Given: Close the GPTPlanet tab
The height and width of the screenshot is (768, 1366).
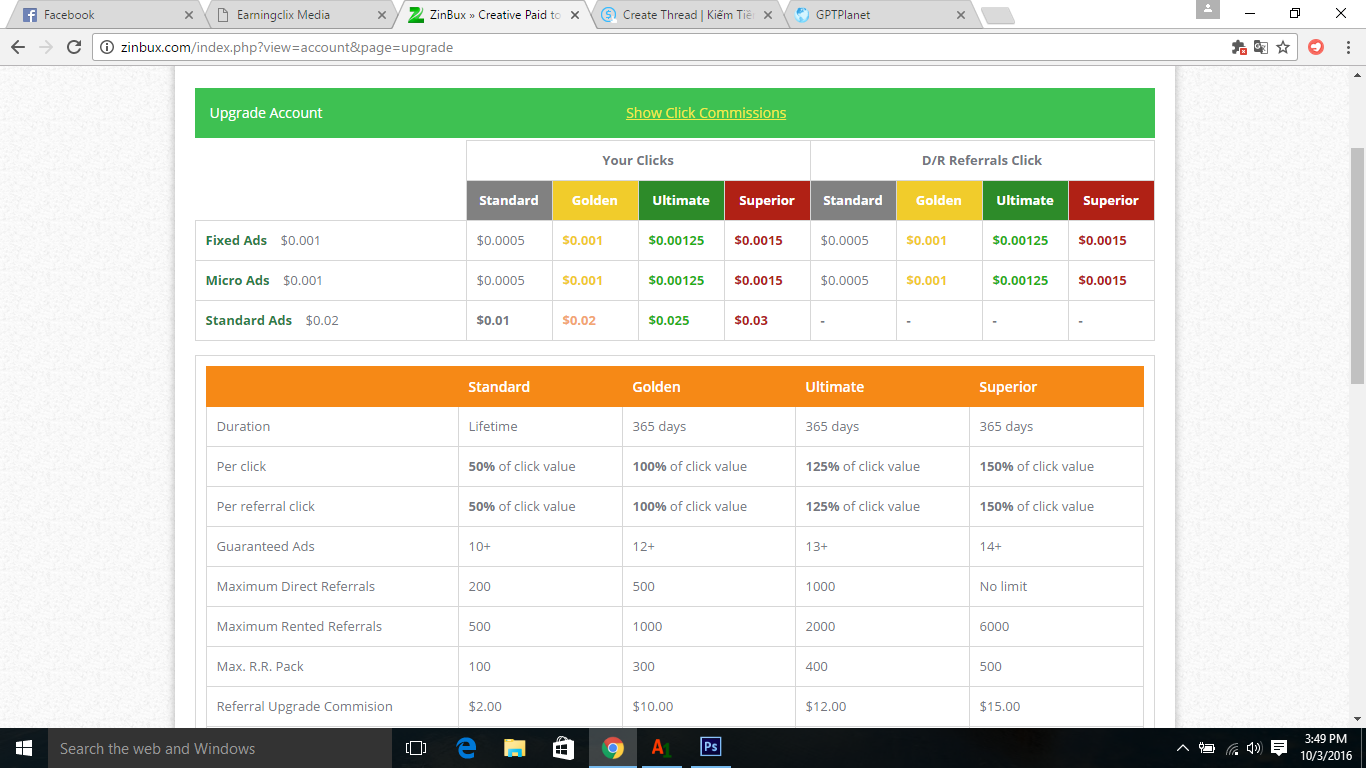Looking at the screenshot, I should point(961,15).
